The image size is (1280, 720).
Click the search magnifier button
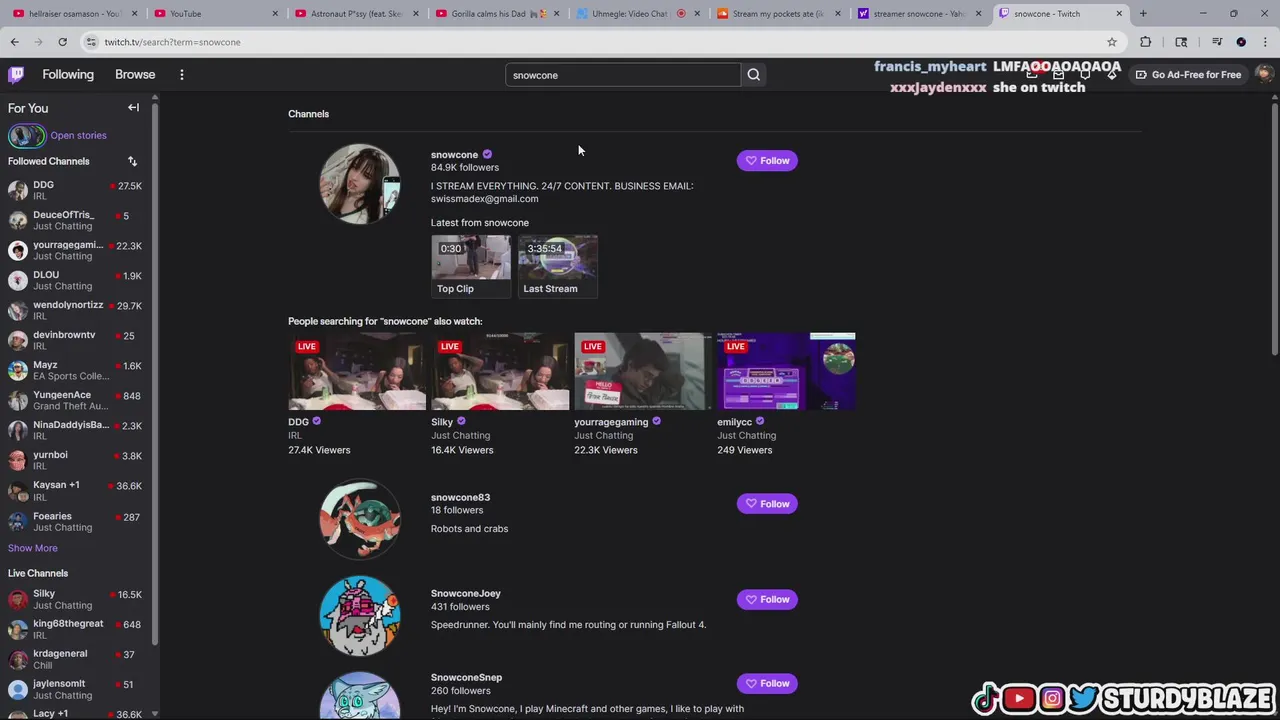coord(754,75)
